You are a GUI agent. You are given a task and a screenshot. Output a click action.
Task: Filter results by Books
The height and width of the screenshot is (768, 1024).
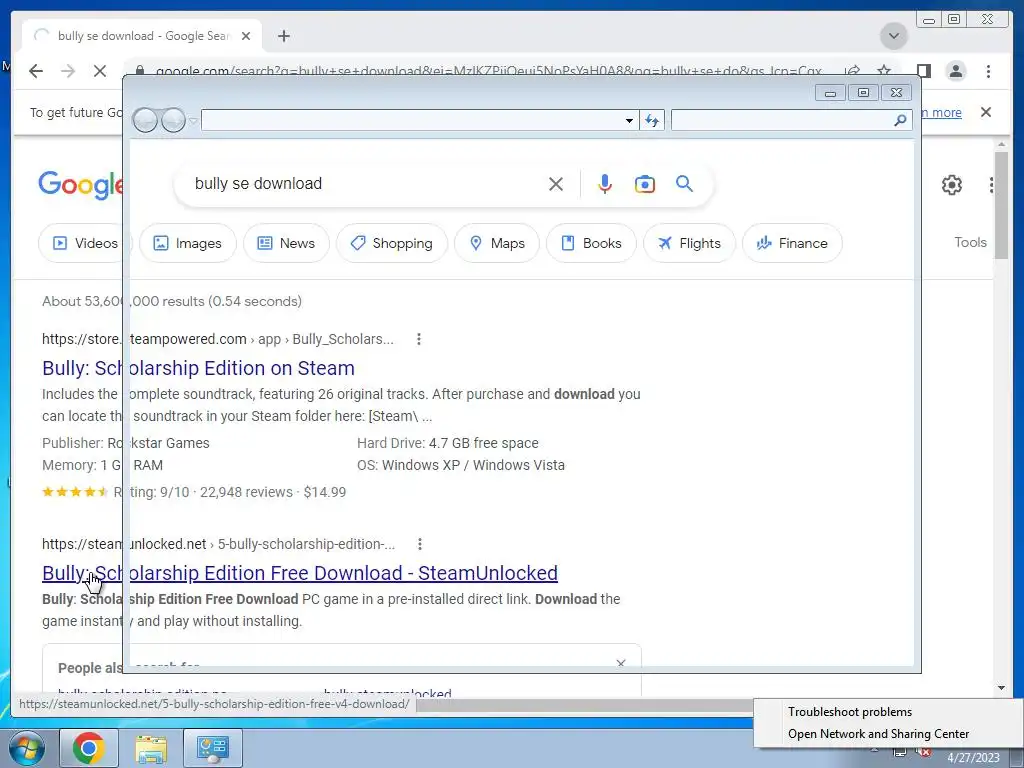(x=591, y=243)
